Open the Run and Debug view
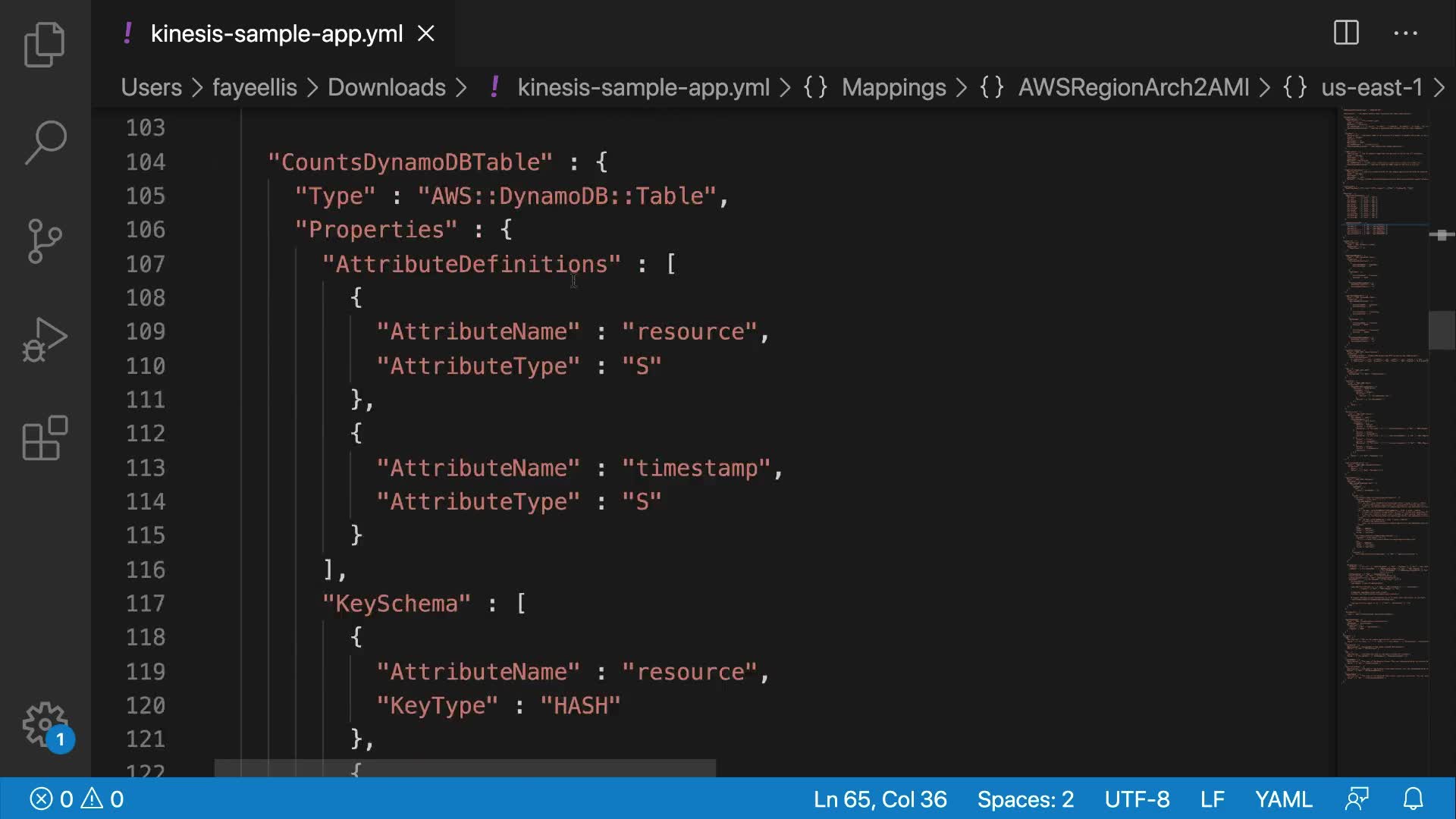The width and height of the screenshot is (1456, 819). pyautogui.click(x=45, y=339)
